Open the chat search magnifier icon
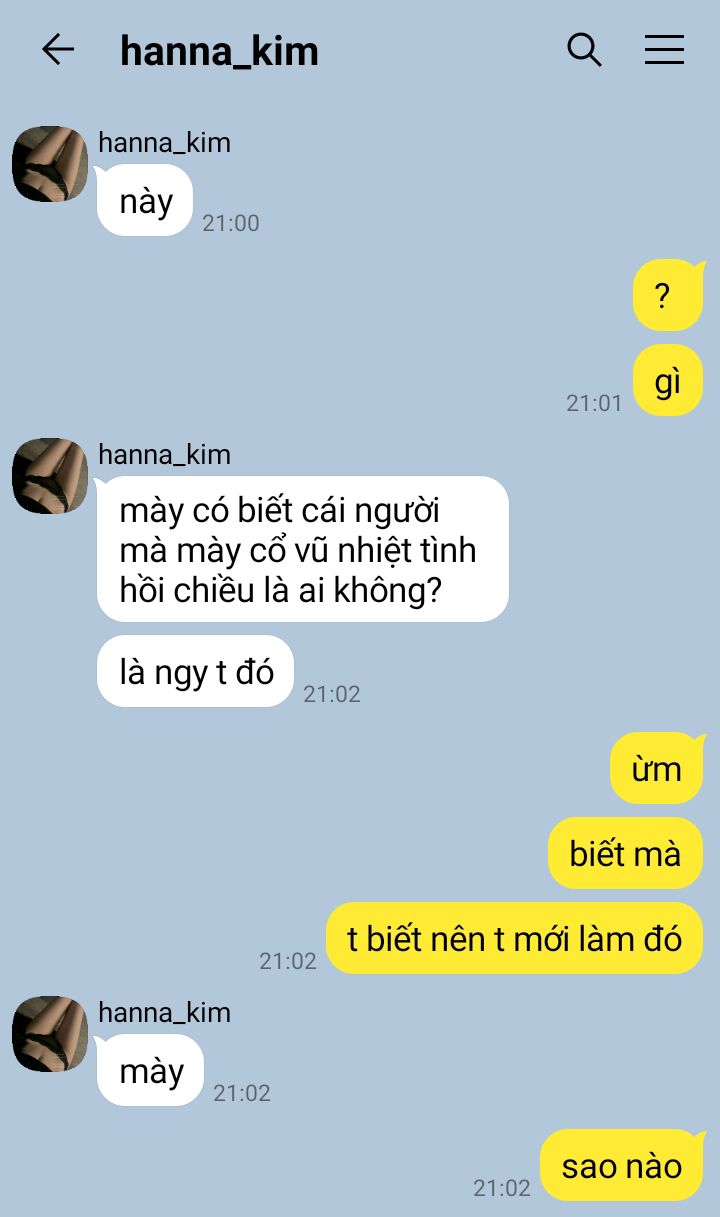Image resolution: width=720 pixels, height=1217 pixels. pyautogui.click(x=584, y=49)
